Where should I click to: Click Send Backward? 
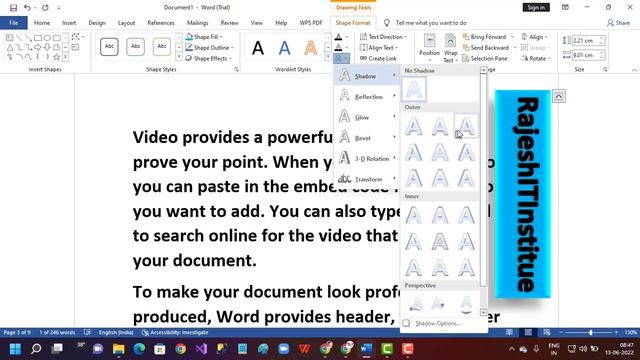pyautogui.click(x=486, y=47)
